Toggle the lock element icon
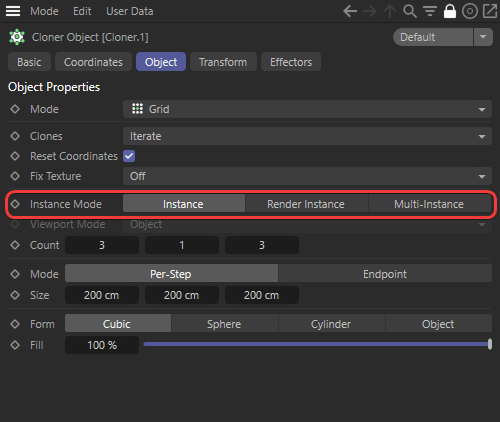Screen dimensions: 500x422 (x=450, y=11)
